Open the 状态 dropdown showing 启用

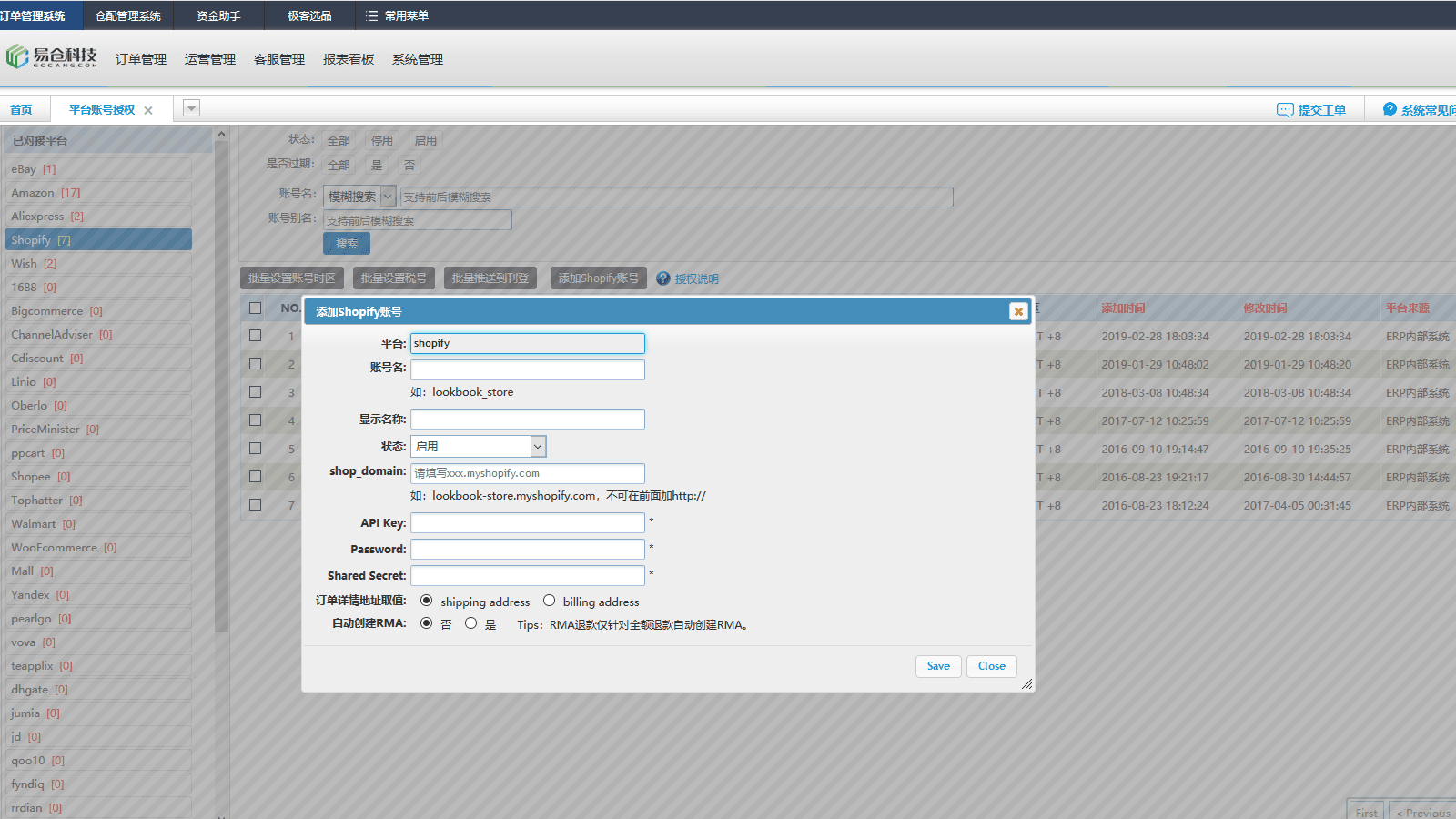pos(538,446)
